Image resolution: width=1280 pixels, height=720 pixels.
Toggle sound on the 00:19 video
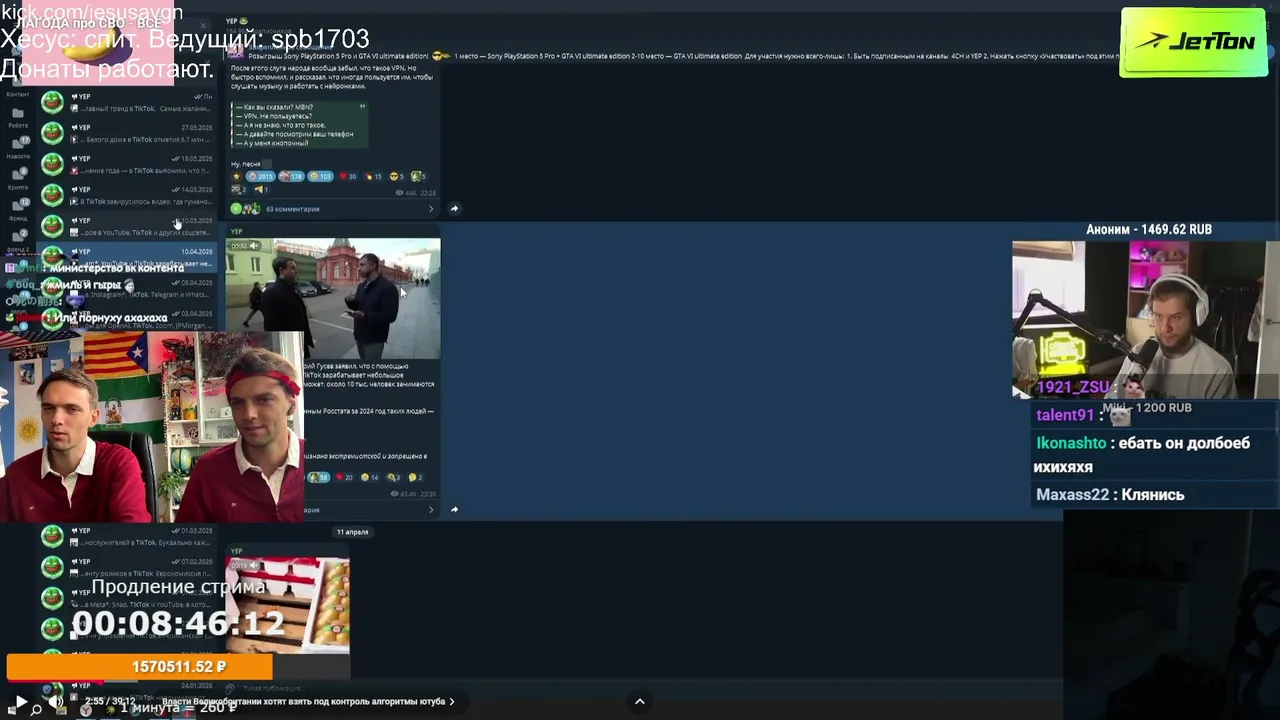254,566
